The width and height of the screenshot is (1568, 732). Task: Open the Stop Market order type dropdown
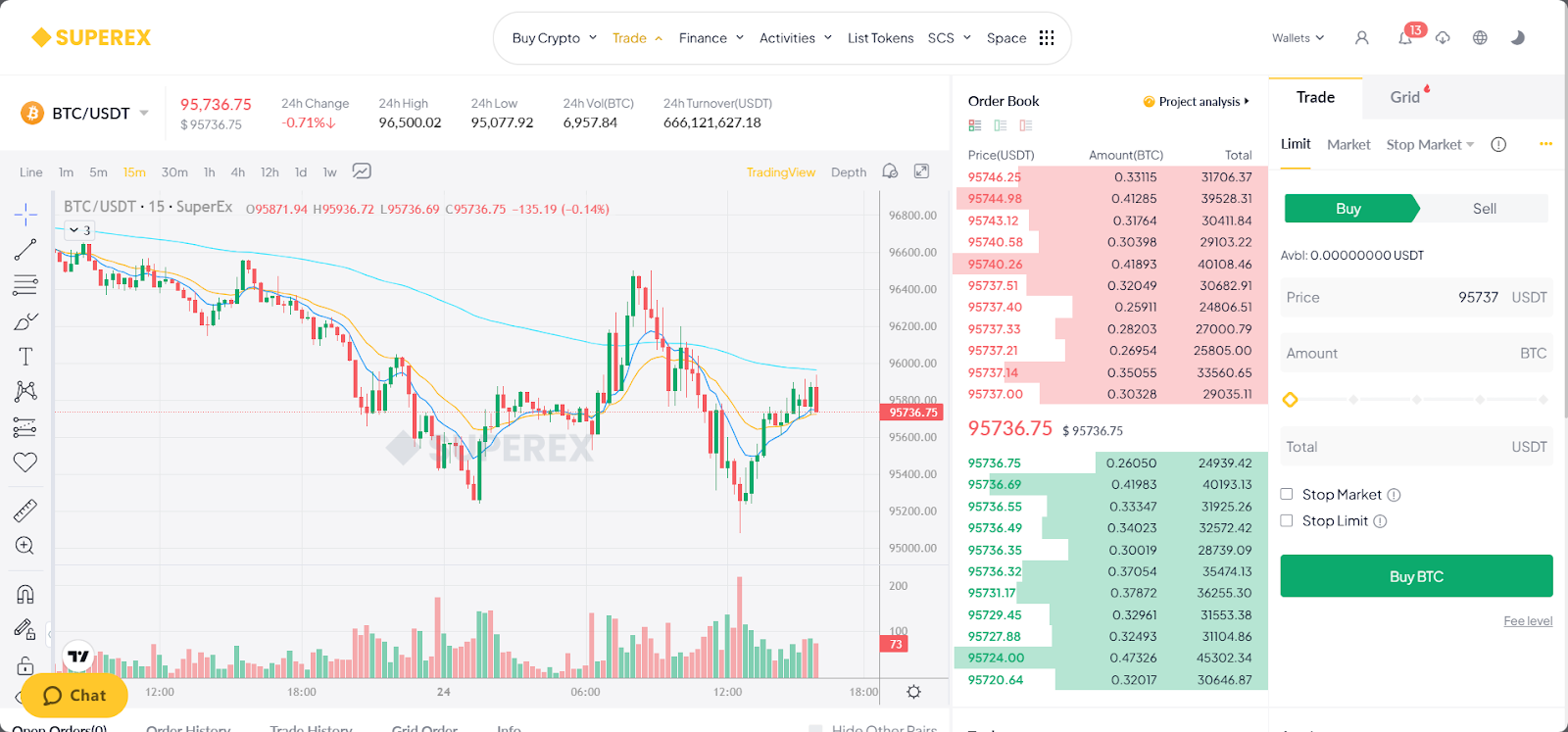tap(1431, 145)
